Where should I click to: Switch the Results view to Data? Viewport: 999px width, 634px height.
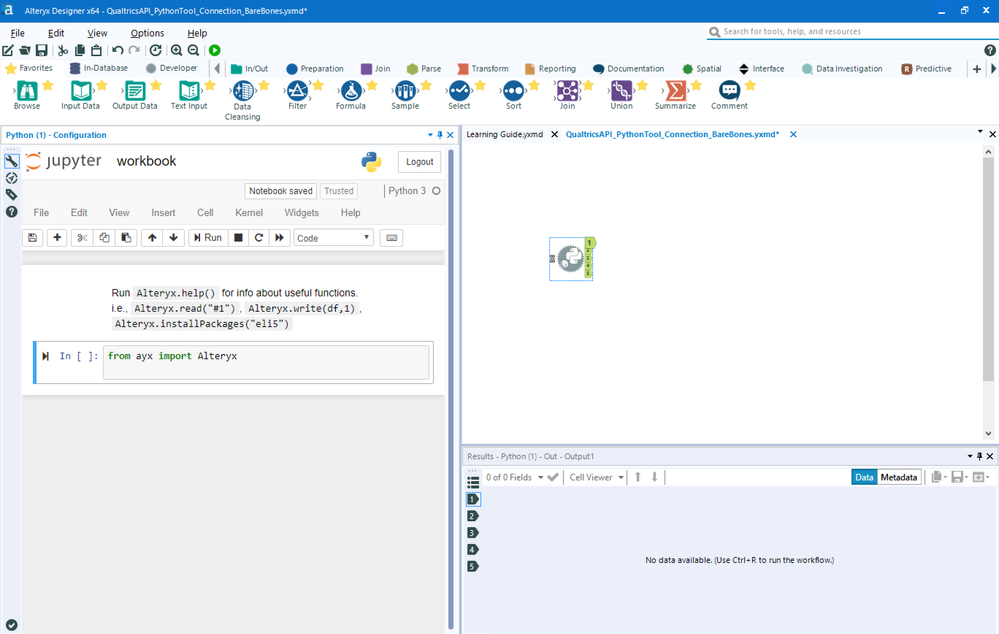864,477
